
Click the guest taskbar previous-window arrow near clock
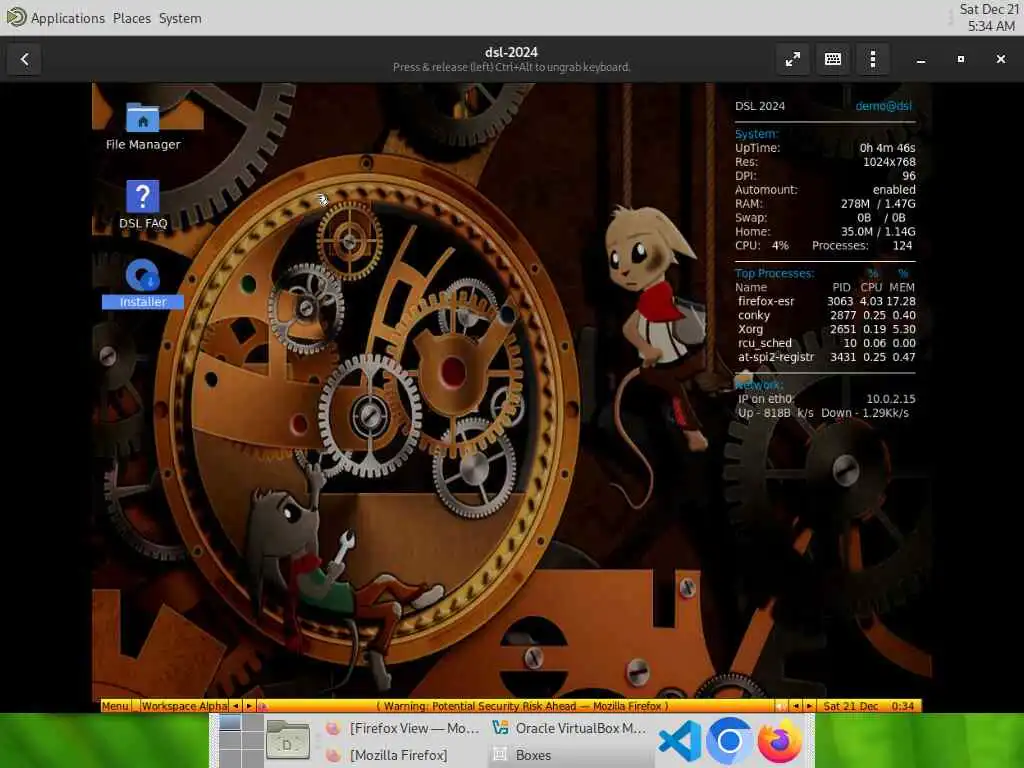point(795,706)
